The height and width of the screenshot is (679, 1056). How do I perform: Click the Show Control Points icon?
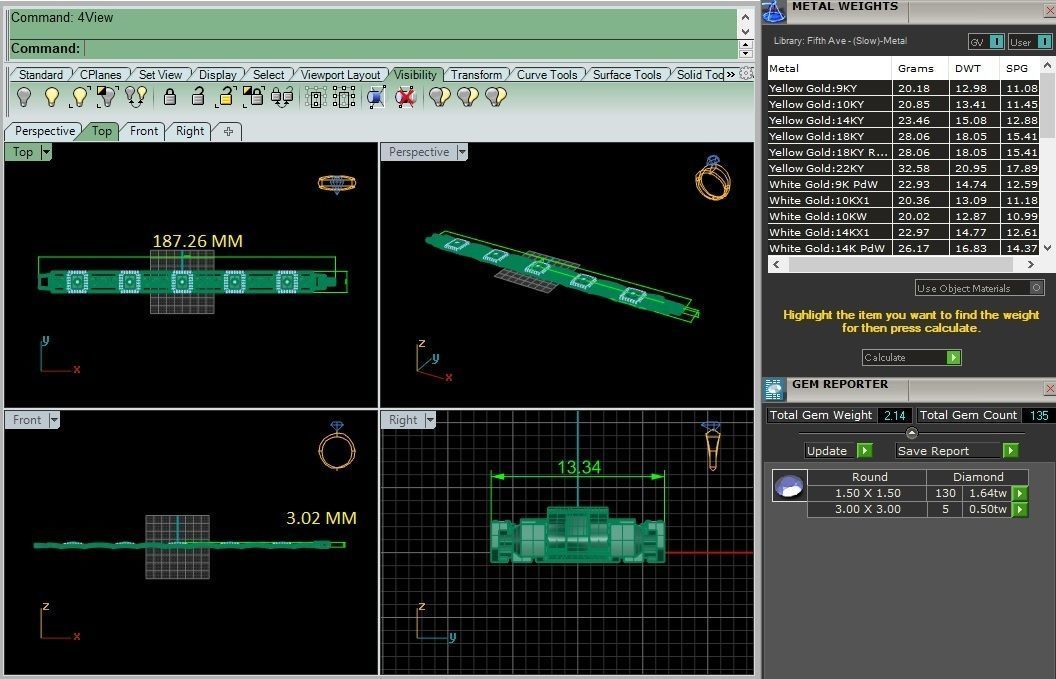coord(315,98)
